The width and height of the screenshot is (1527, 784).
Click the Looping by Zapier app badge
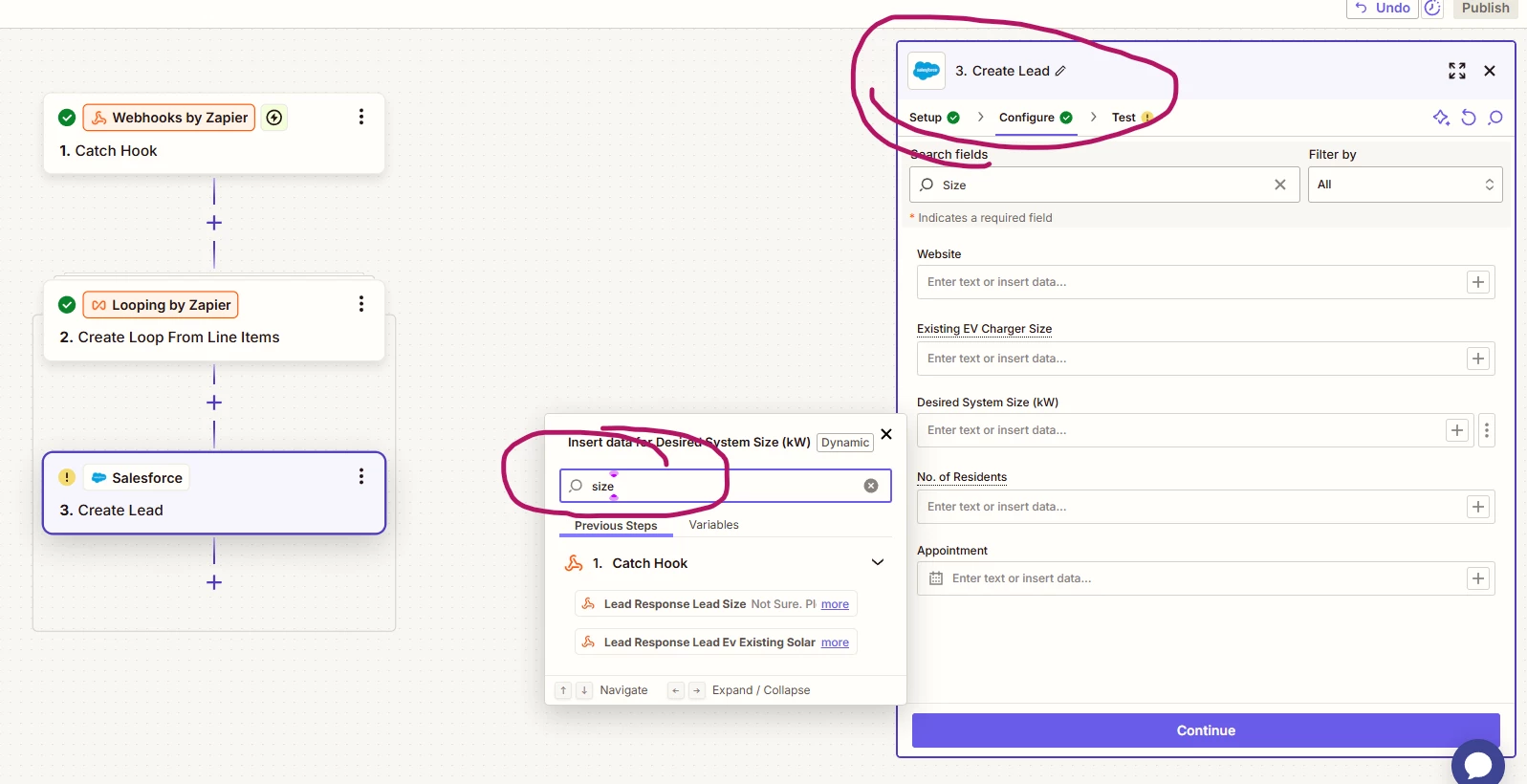[161, 305]
